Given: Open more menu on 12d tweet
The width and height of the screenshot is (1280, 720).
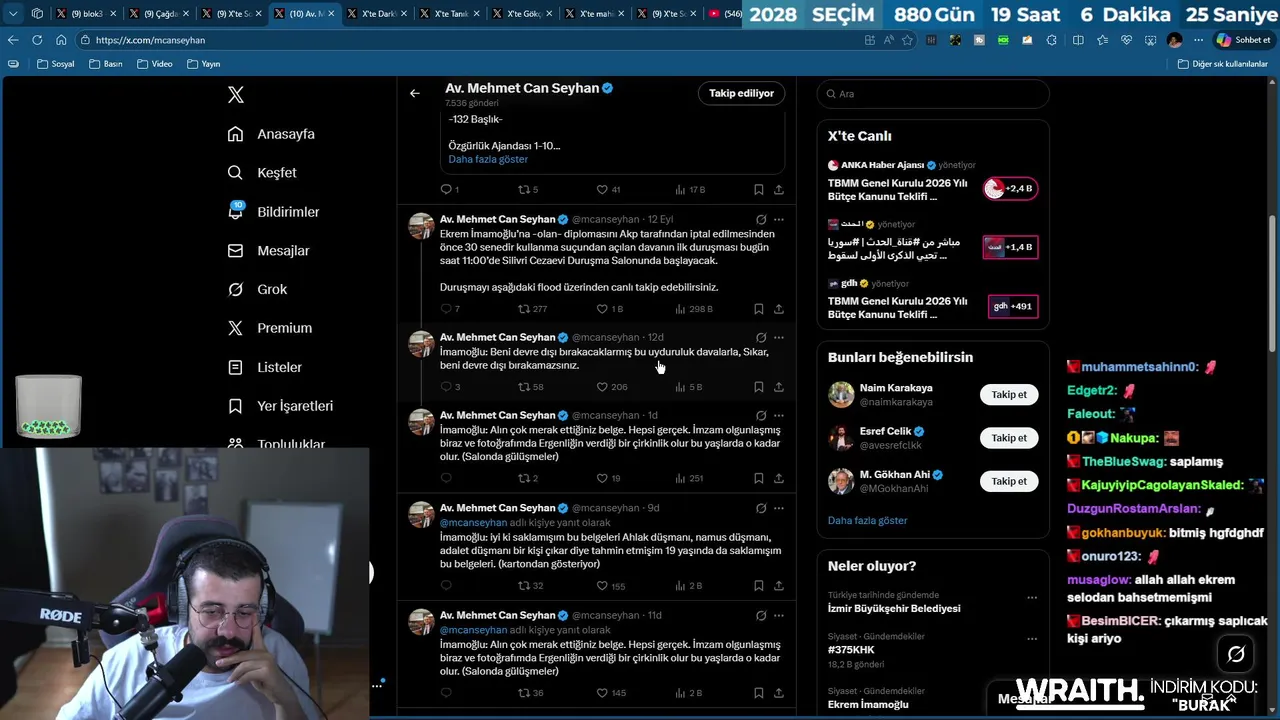Looking at the screenshot, I should [779, 338].
